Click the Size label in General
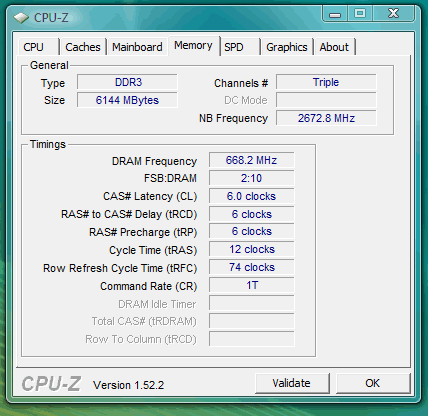 pos(54,100)
